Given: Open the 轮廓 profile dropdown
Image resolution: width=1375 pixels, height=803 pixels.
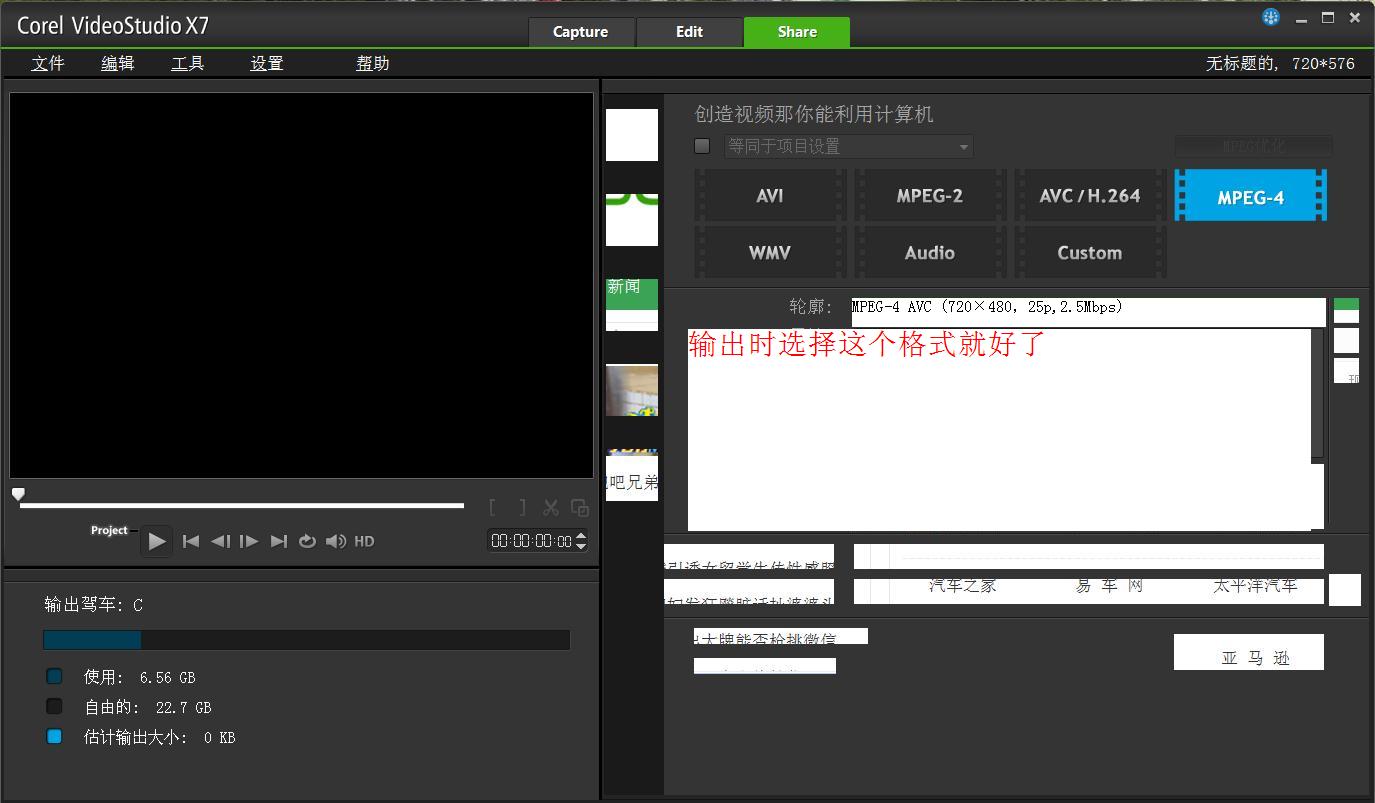Looking at the screenshot, I should (1089, 311).
